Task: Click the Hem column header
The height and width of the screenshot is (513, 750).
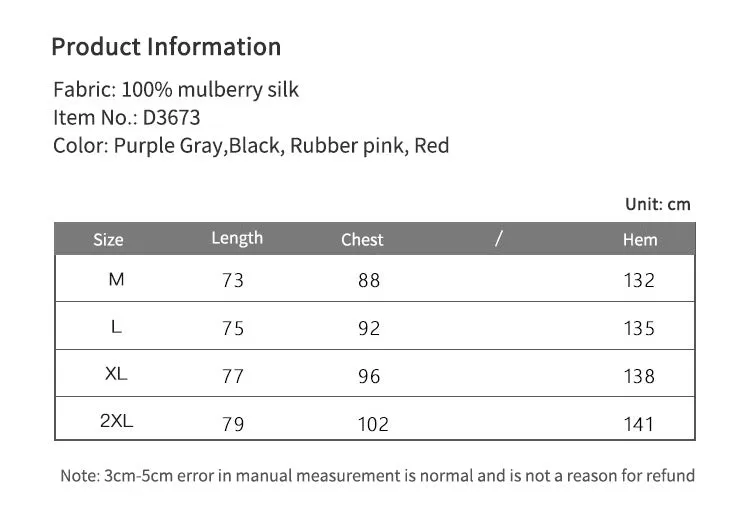Action: point(640,240)
